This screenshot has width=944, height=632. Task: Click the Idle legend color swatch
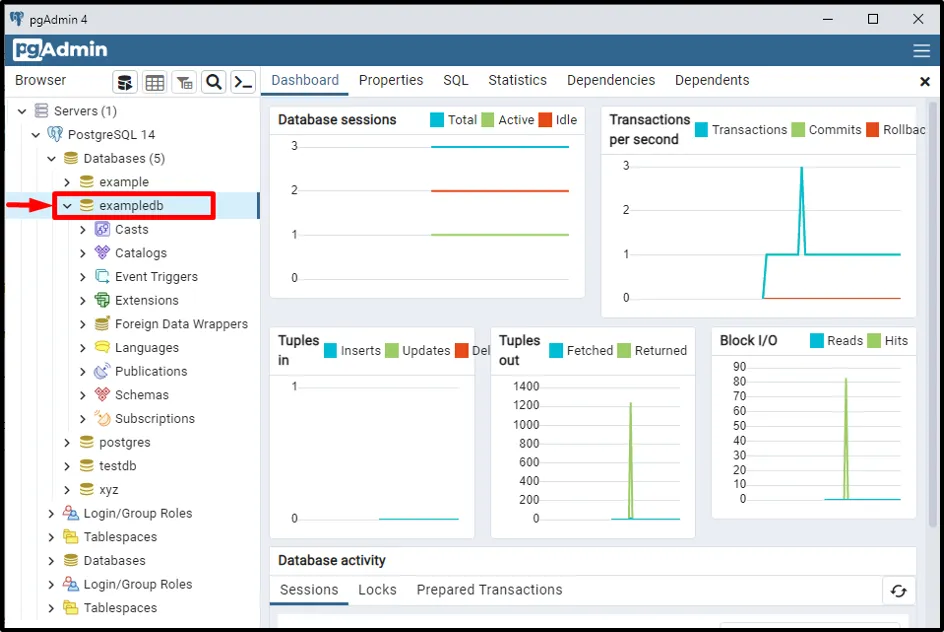pos(545,120)
